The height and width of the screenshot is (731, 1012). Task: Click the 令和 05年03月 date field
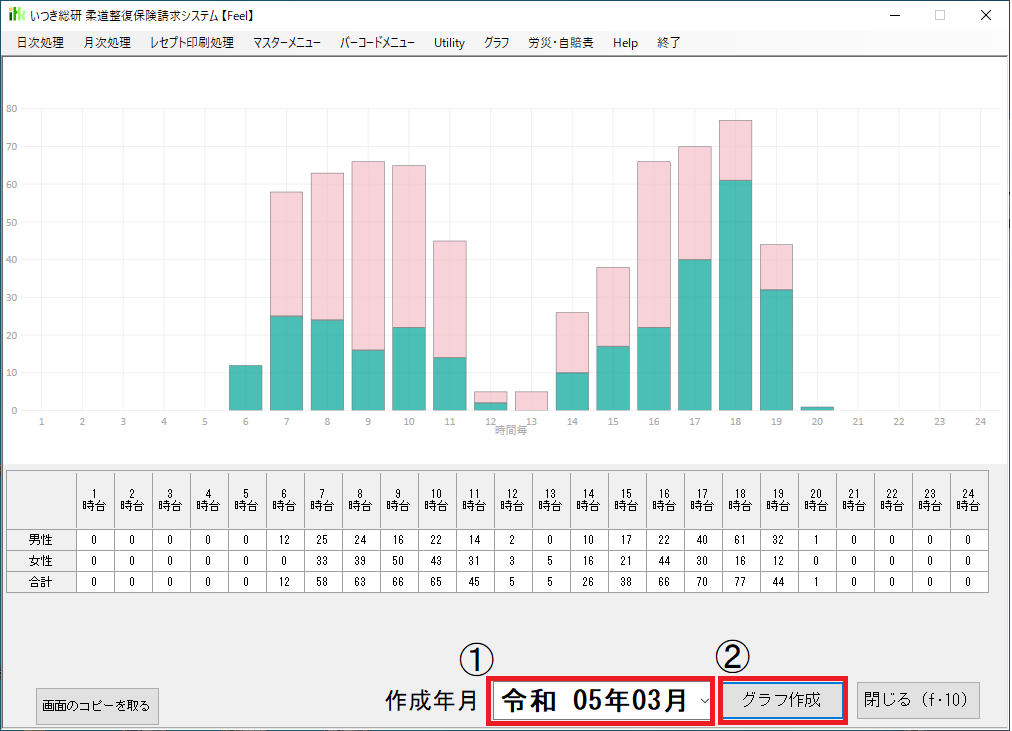pyautogui.click(x=594, y=701)
